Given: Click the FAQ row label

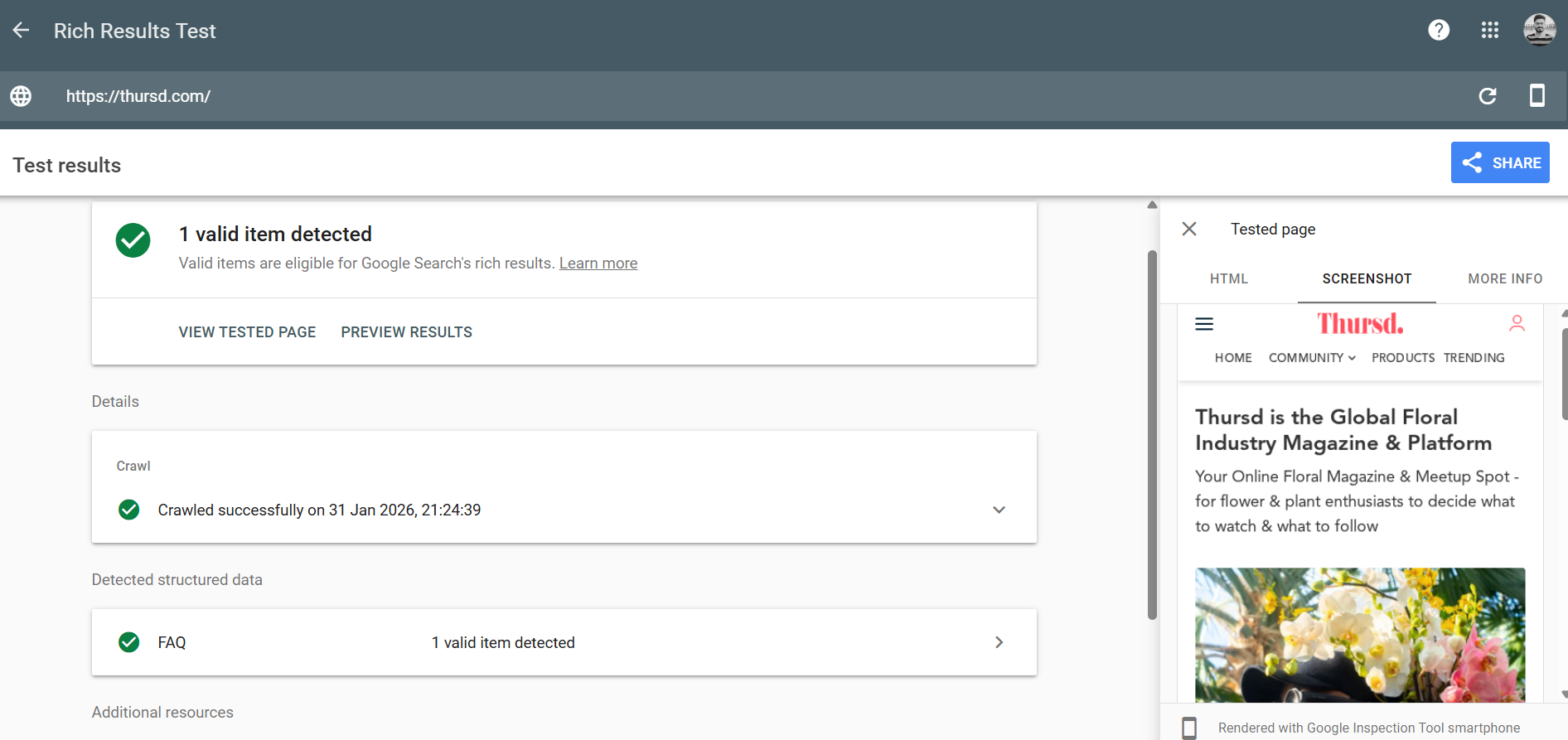Looking at the screenshot, I should 172,643.
